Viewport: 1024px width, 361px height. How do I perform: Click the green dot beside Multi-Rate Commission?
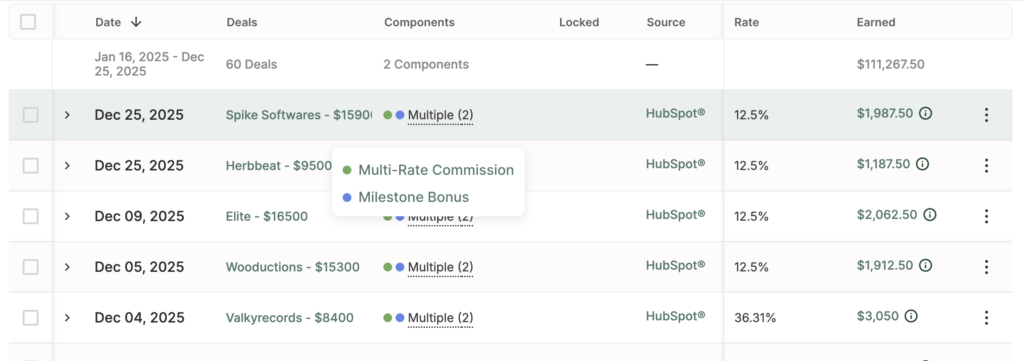click(x=347, y=170)
